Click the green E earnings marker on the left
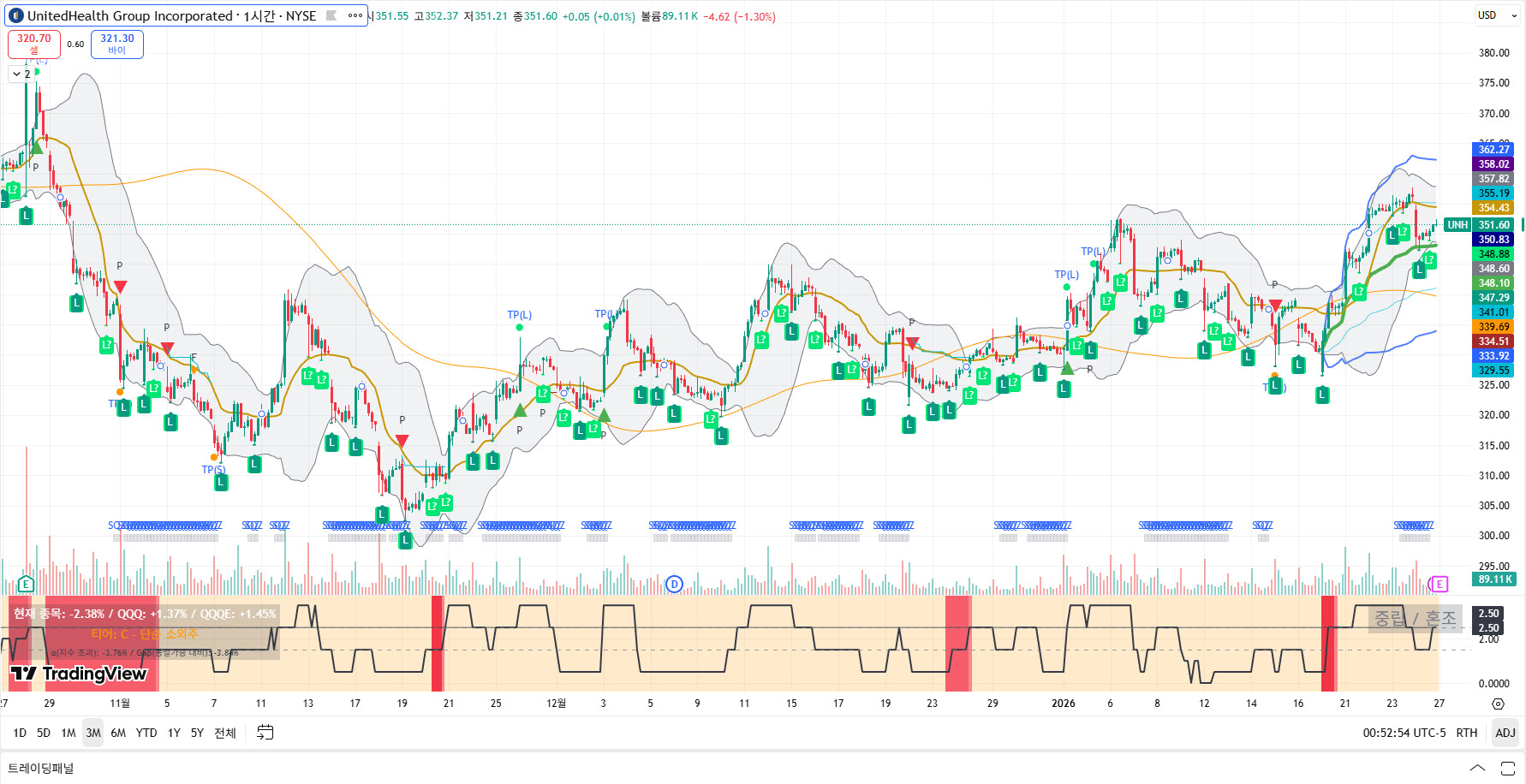This screenshot has width=1526, height=784. [x=26, y=584]
